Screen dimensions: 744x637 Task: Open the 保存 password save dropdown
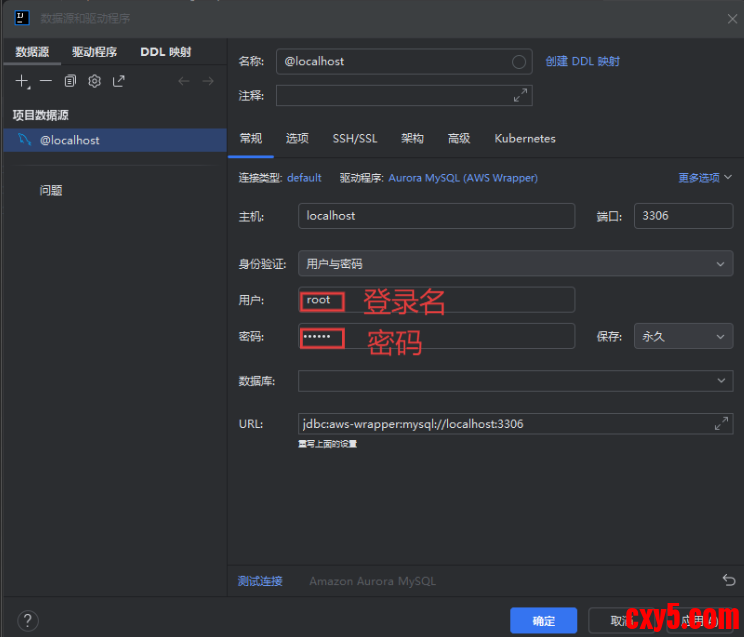683,337
